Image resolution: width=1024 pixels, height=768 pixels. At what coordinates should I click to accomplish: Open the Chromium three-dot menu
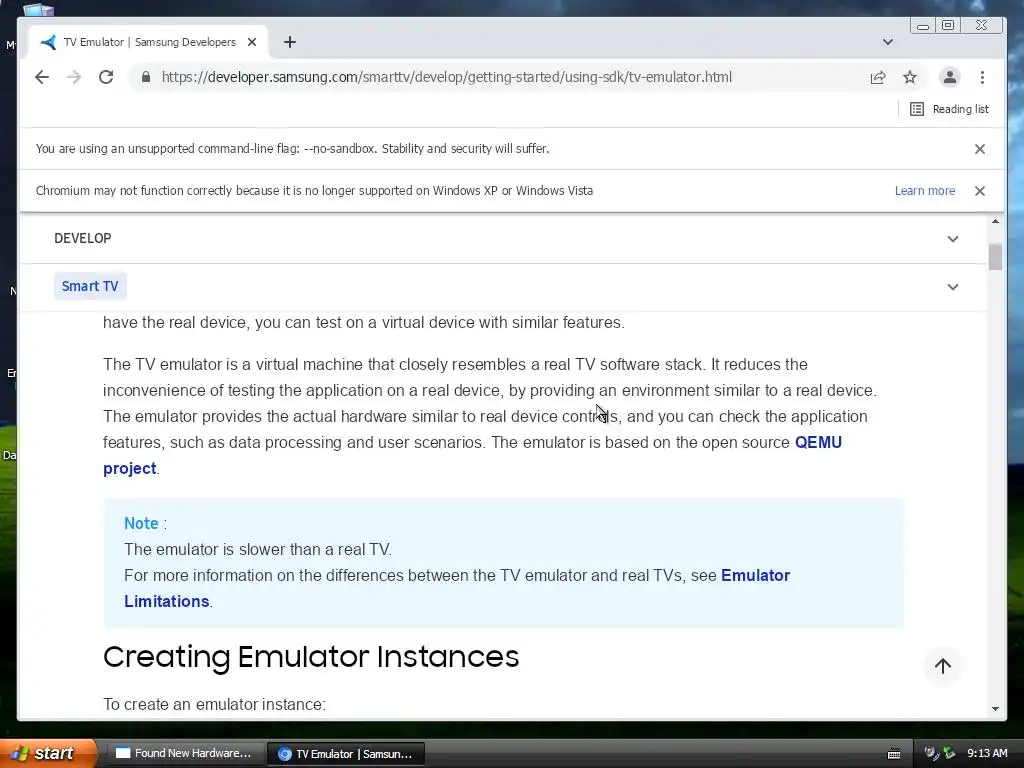(x=982, y=77)
